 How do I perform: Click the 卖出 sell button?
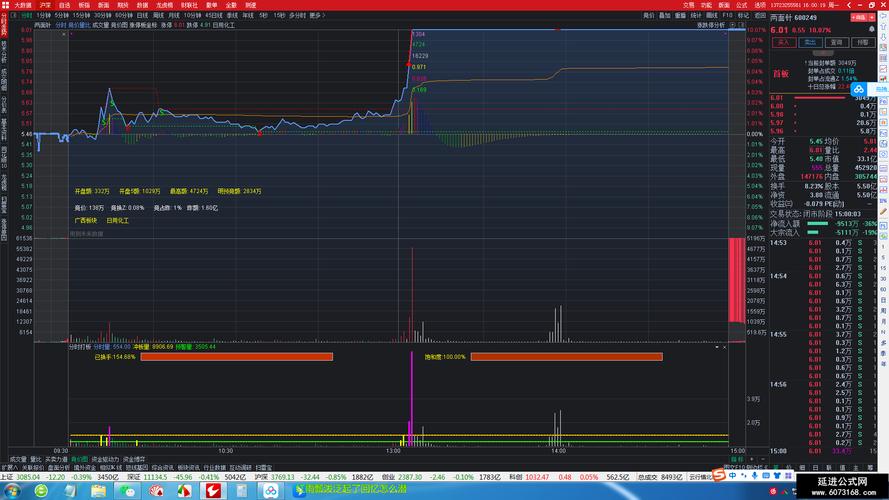pyautogui.click(x=811, y=42)
